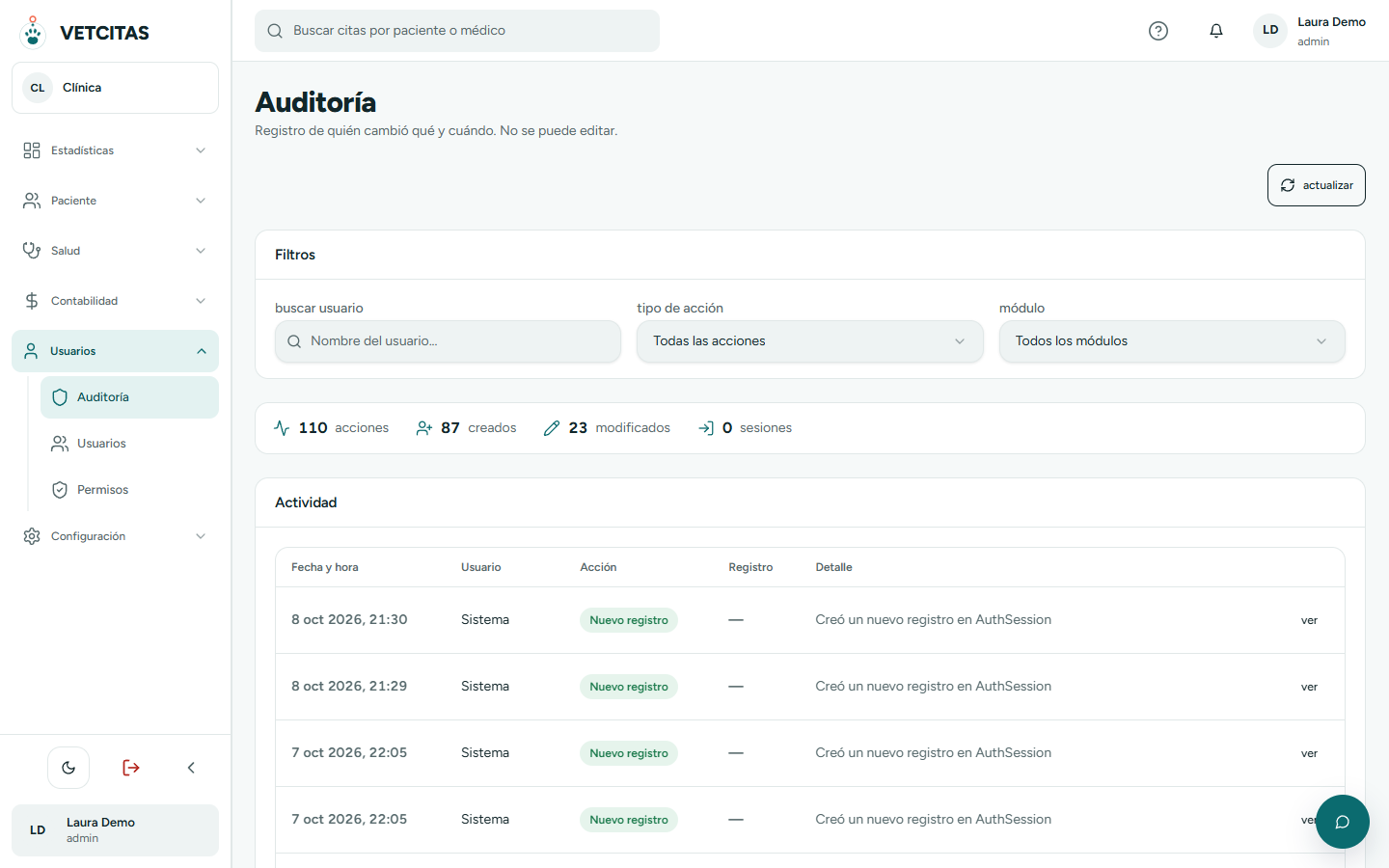This screenshot has height=868, width=1389.
Task: Click the VETCITAS paw logo
Action: click(x=33, y=32)
